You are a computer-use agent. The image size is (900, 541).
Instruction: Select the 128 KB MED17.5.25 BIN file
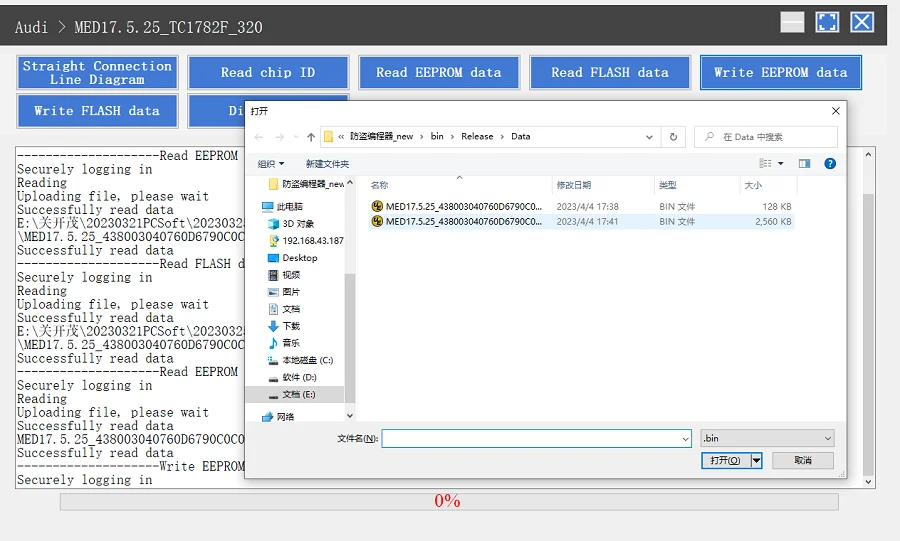tap(581, 207)
